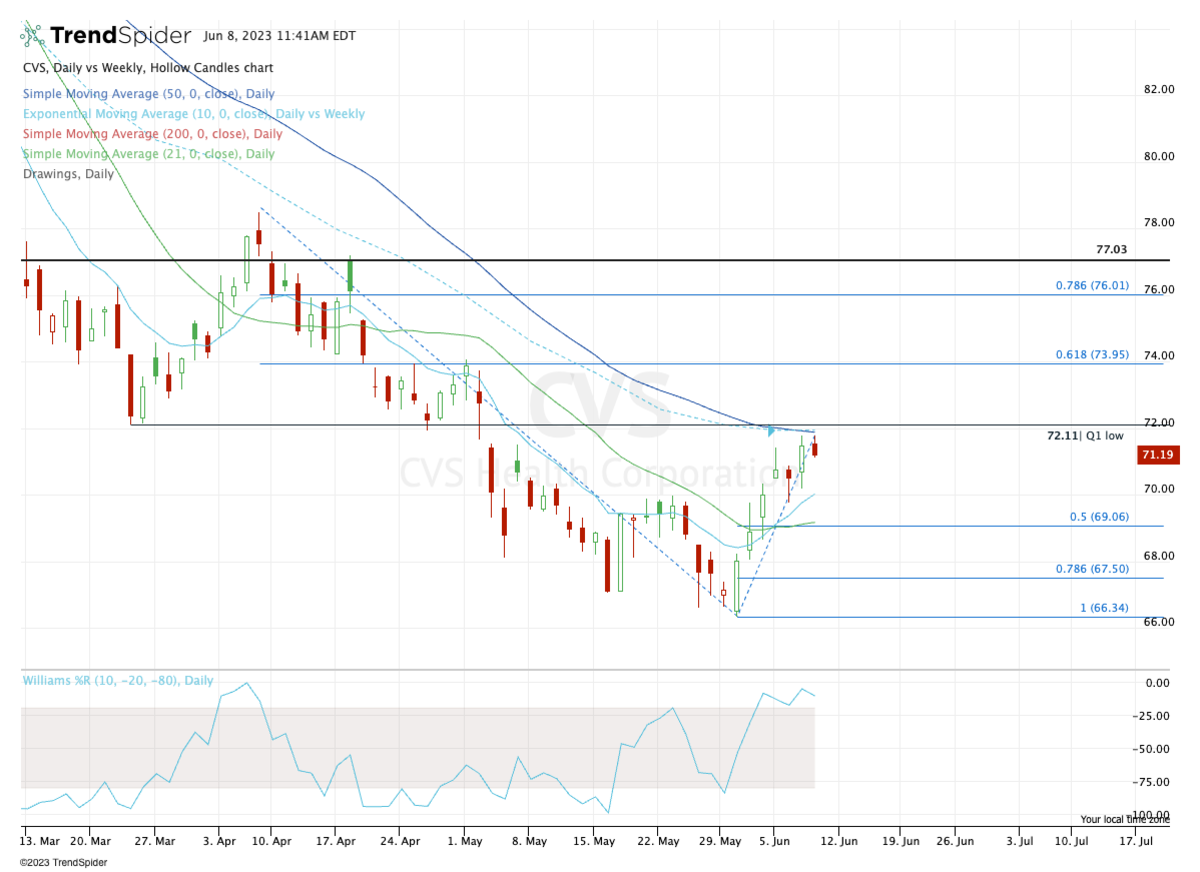1200x872 pixels.
Task: Click the 'Drawings, Daily' legend entry
Action: click(68, 173)
